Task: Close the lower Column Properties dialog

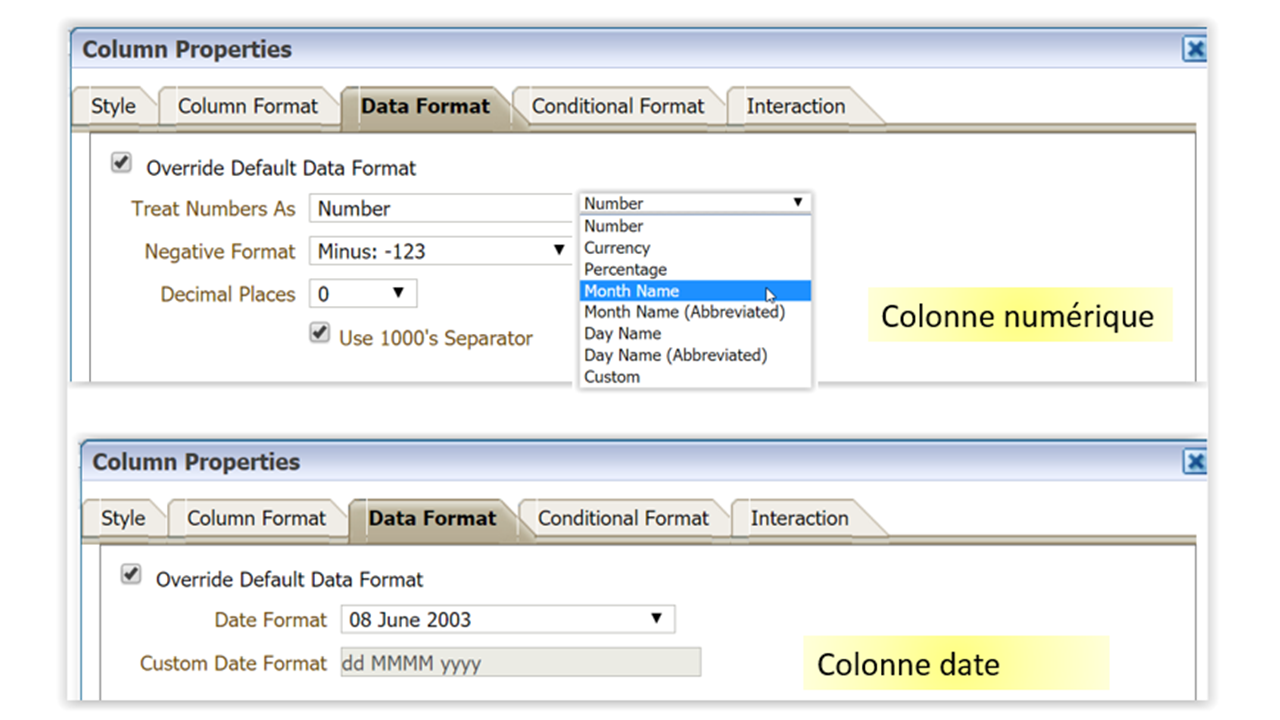Action: [x=1194, y=461]
